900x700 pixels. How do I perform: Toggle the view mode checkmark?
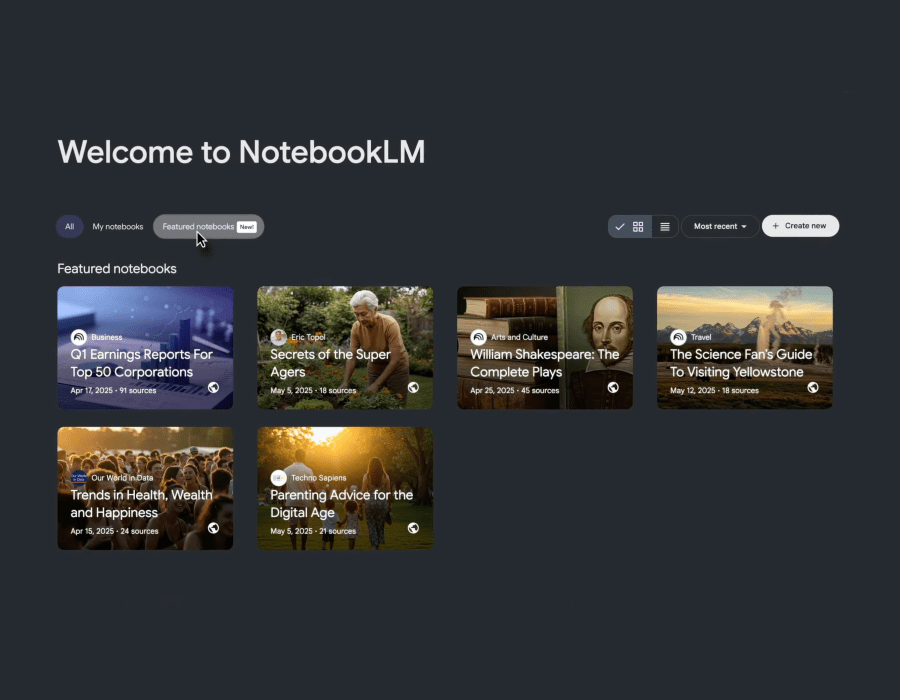(x=620, y=226)
